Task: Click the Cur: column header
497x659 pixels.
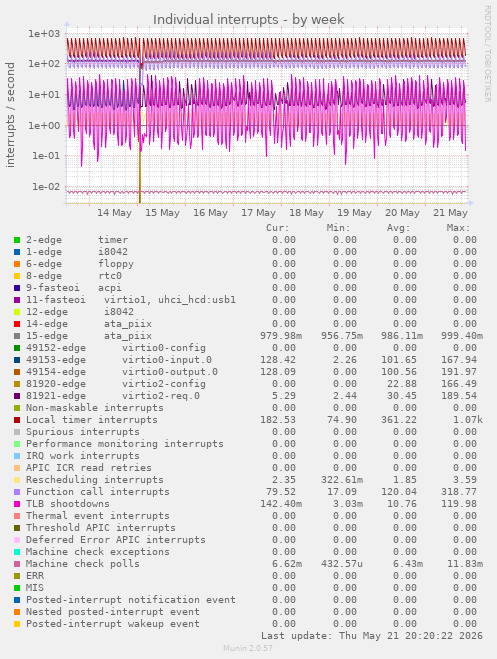Action: coord(278,228)
